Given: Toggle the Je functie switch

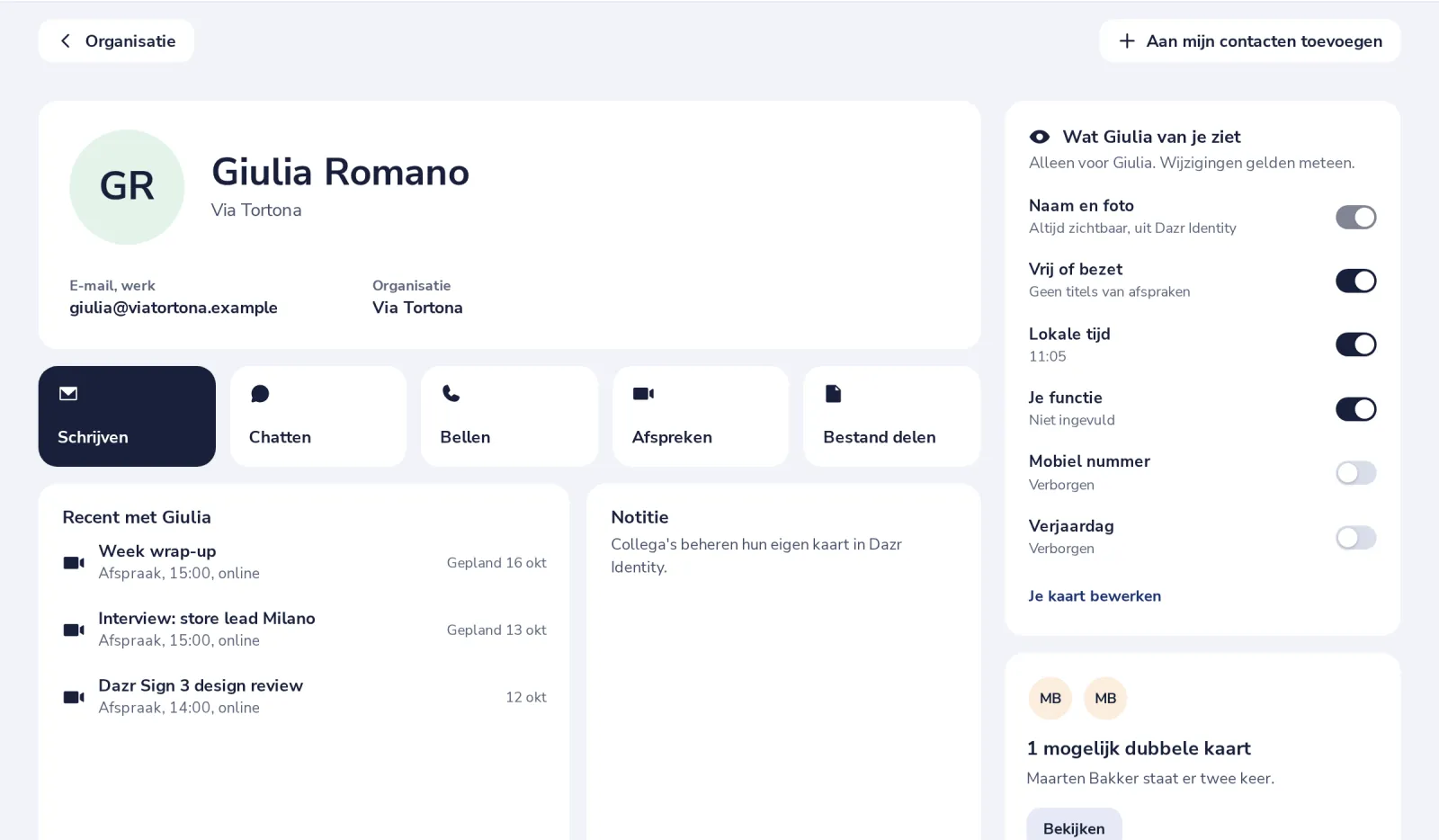Looking at the screenshot, I should [x=1355, y=409].
